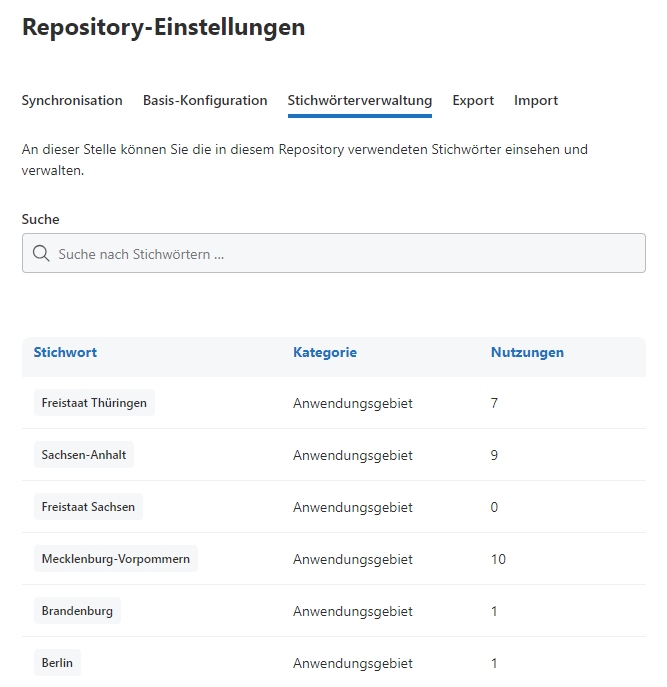Viewport: 667px width, 687px height.
Task: Click usage count 10 for Mecklenburg-Vorpommern
Action: pyautogui.click(x=498, y=559)
